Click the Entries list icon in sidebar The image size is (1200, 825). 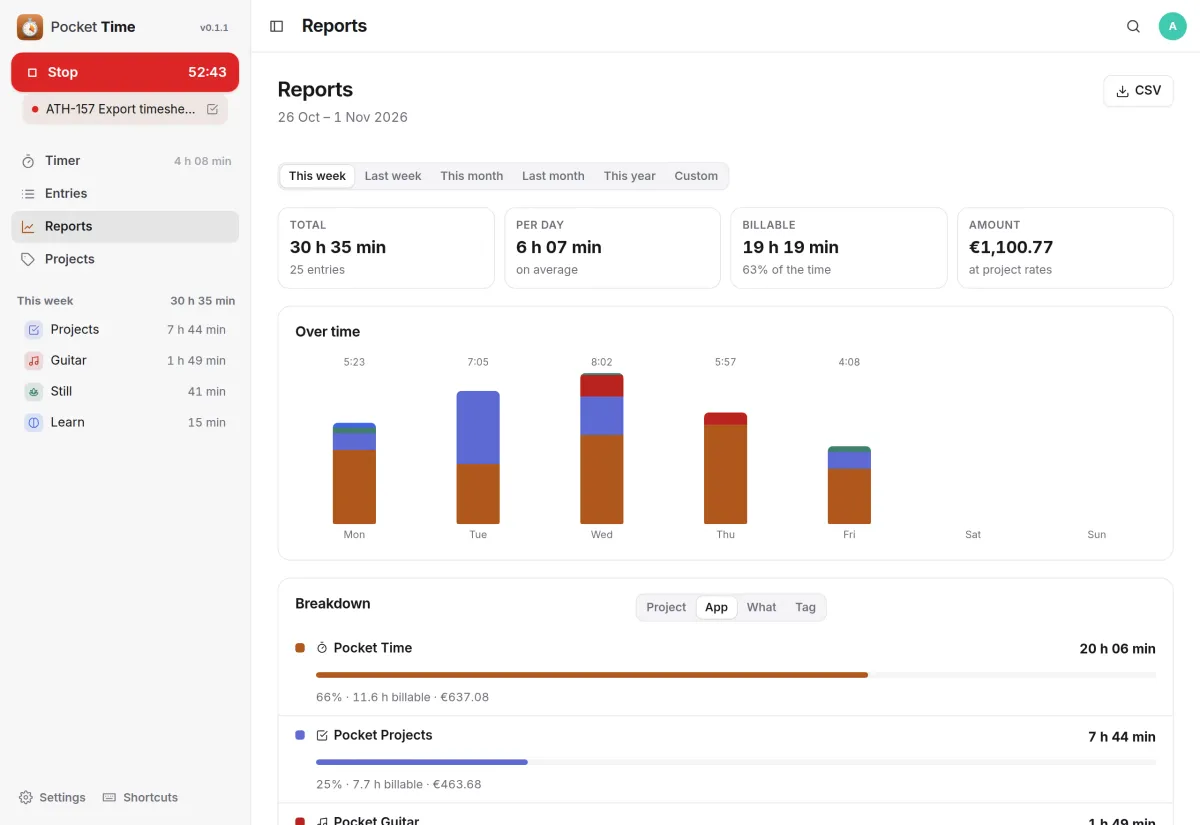(28, 194)
